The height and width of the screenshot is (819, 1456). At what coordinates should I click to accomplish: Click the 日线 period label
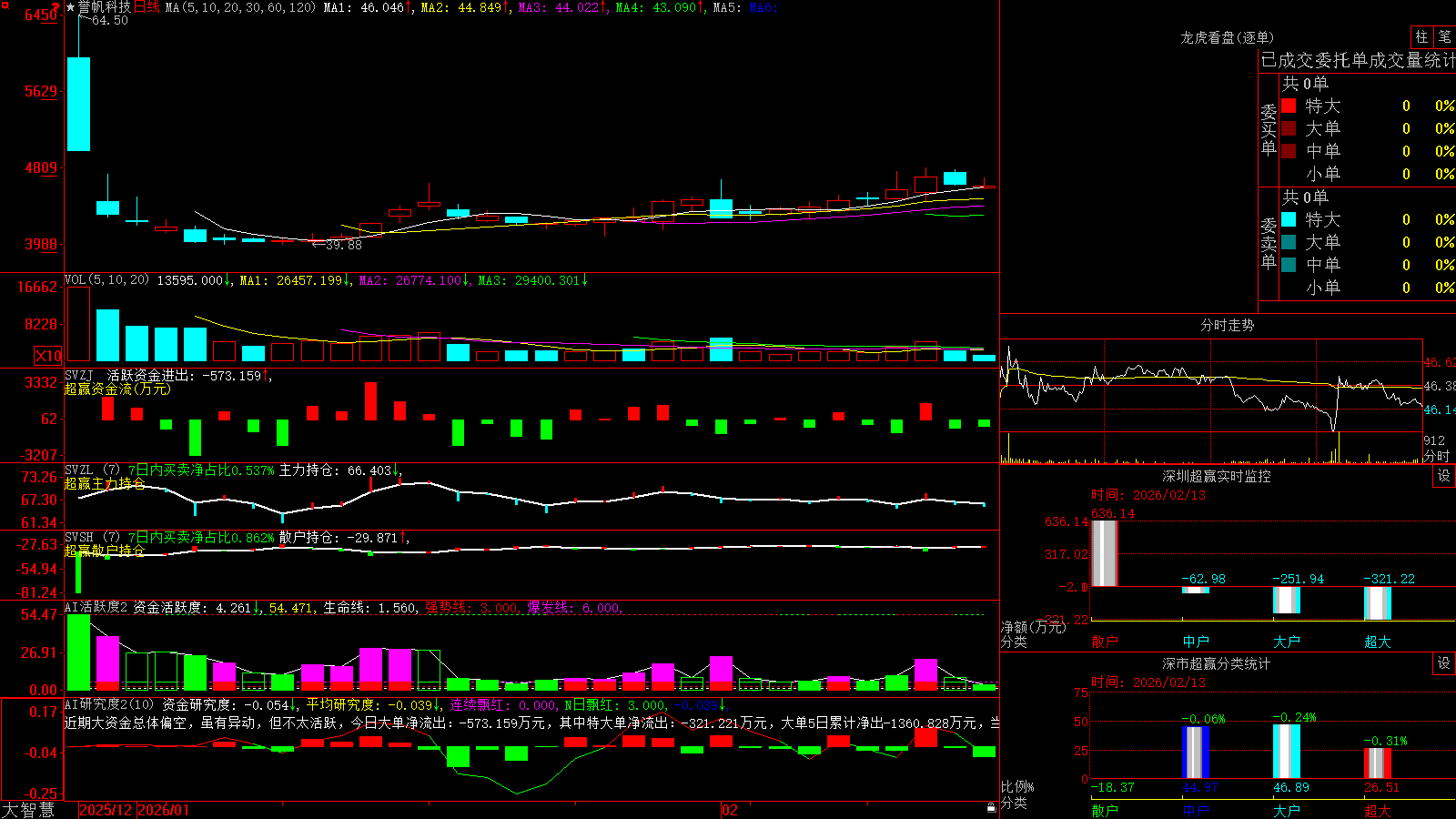click(x=147, y=7)
